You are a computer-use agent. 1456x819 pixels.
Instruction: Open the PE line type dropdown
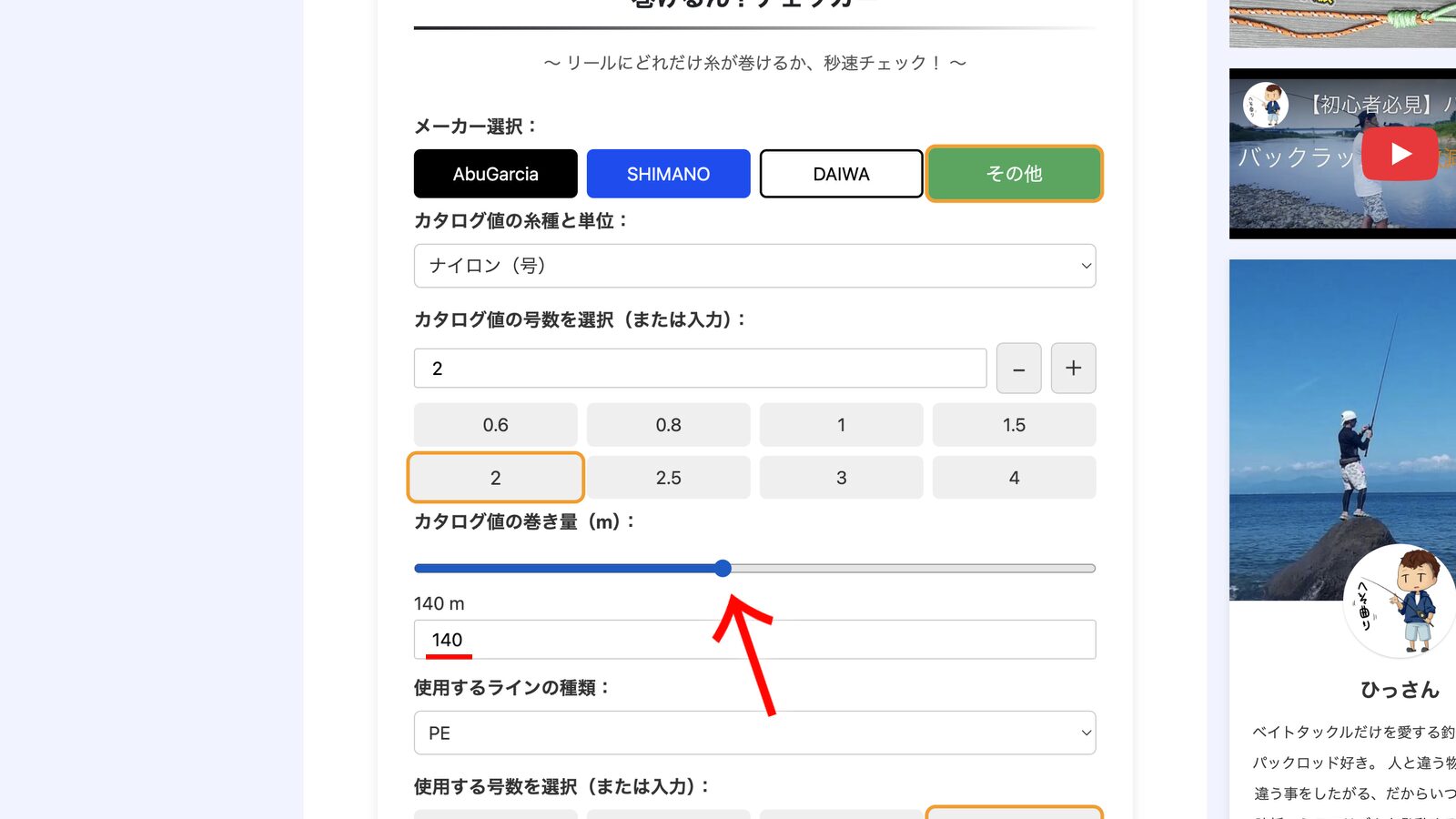pyautogui.click(x=754, y=733)
